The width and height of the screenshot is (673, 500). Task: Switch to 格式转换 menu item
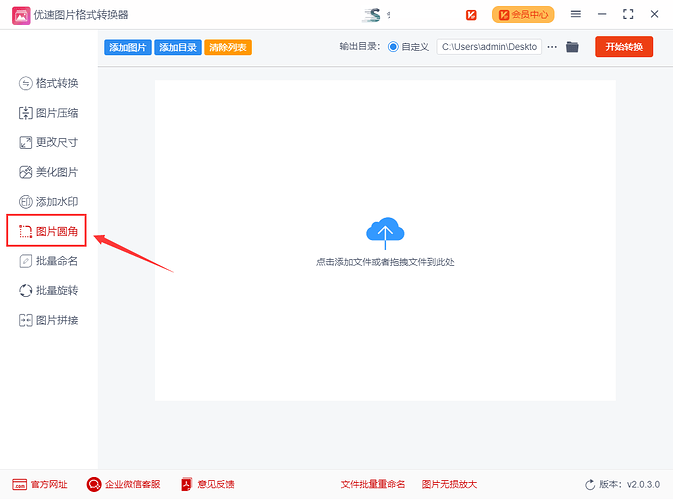pyautogui.click(x=48, y=83)
